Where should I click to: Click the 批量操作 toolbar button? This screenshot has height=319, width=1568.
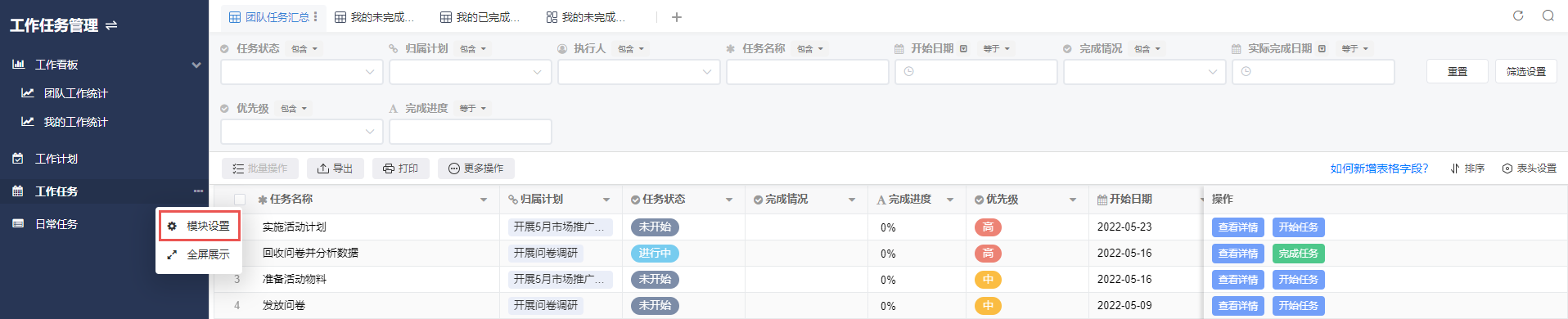[260, 168]
